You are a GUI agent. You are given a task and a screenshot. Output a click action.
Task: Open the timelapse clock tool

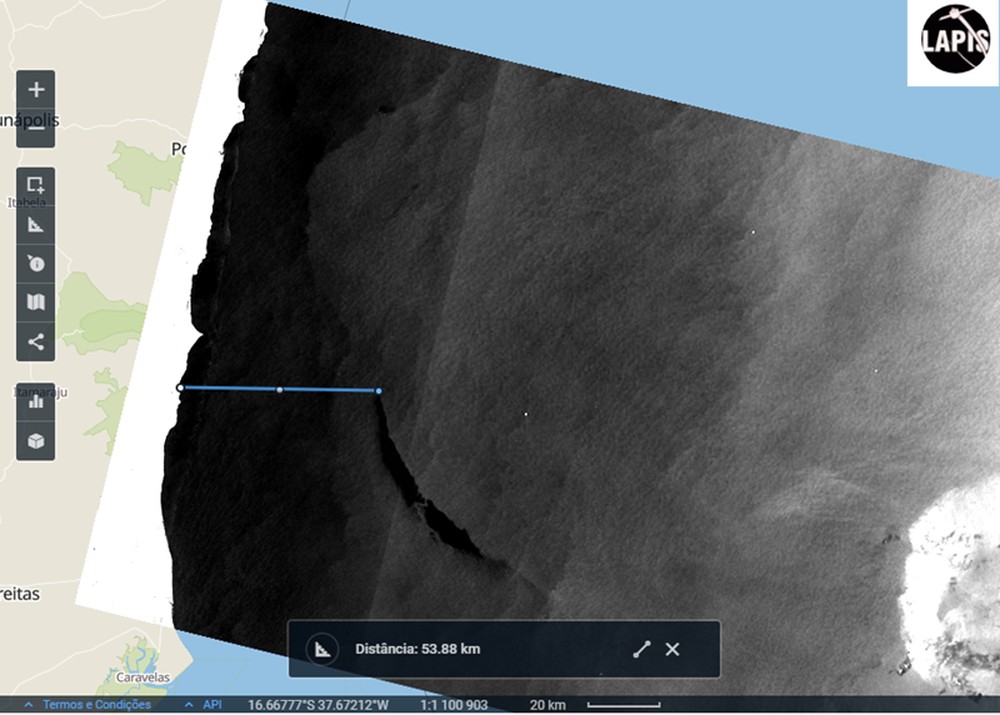pos(35,264)
